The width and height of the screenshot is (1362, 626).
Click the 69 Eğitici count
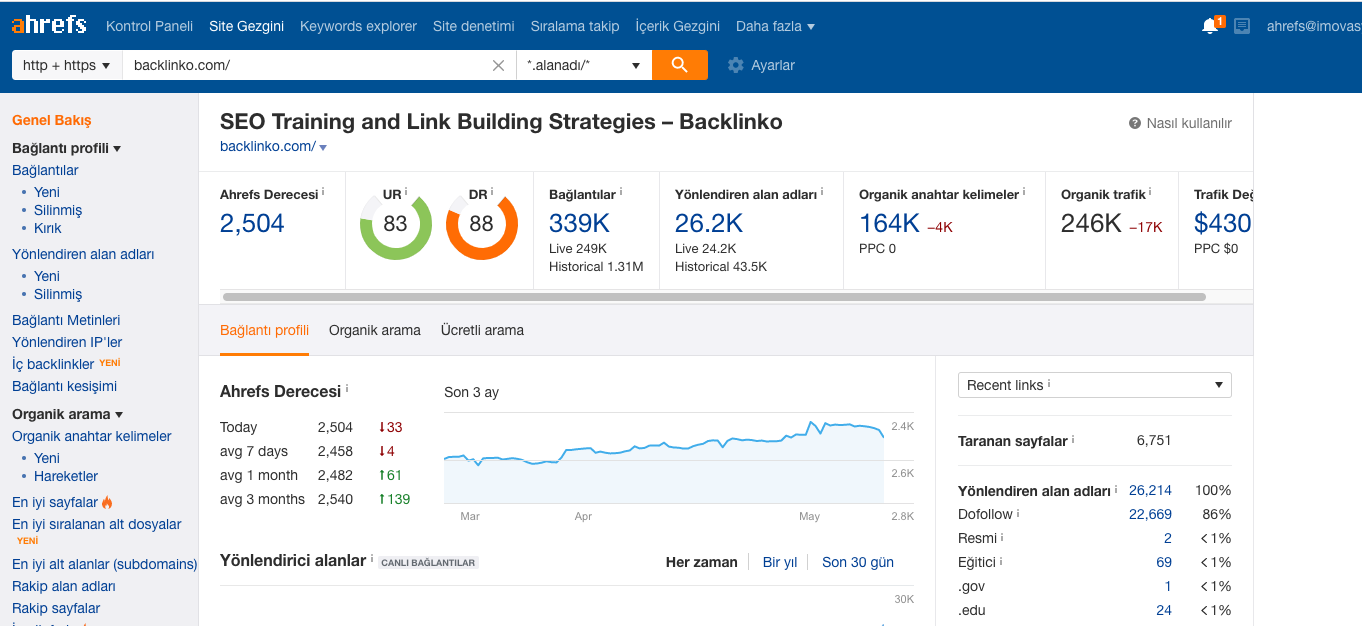click(1164, 562)
